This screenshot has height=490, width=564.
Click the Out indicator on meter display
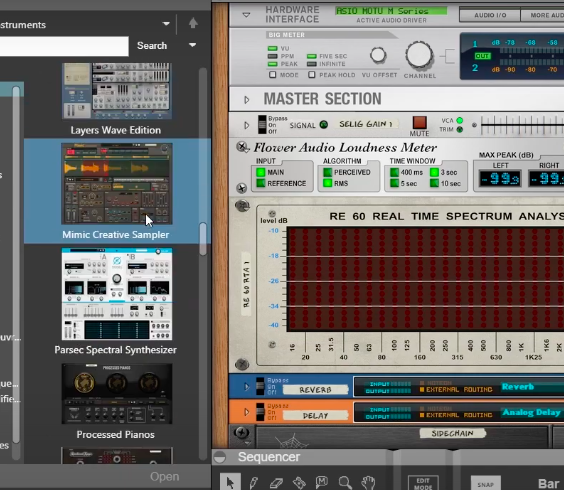click(x=482, y=56)
